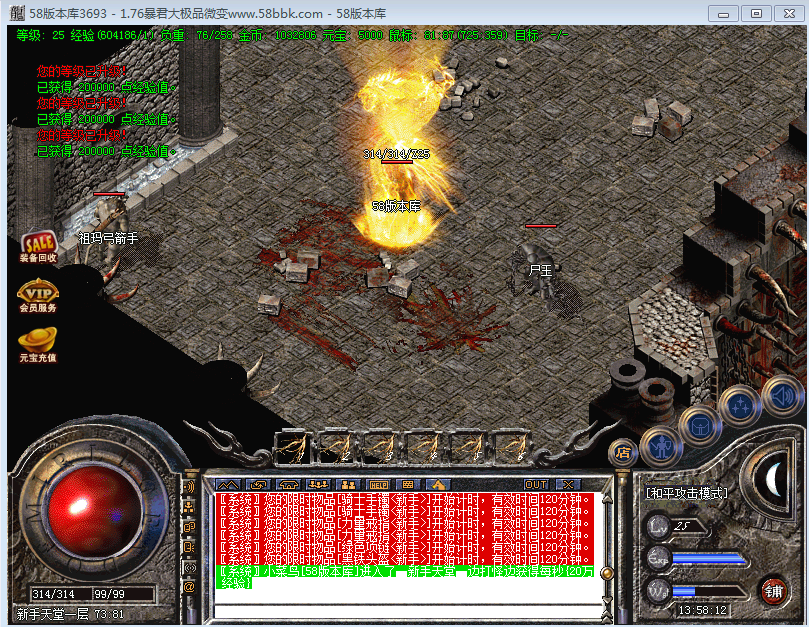Click the keyboard grid icon in chat toolbar
The width and height of the screenshot is (809, 627).
408,485
